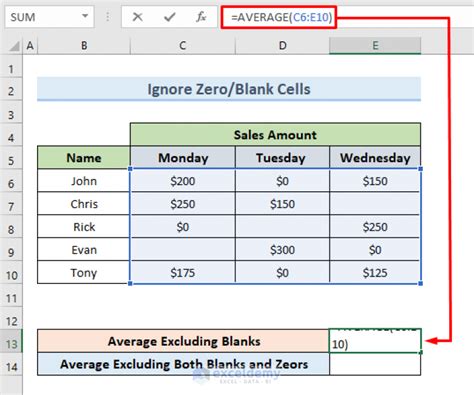Select Tony's Monday cell $175
The image size is (474, 395).
(x=183, y=273)
